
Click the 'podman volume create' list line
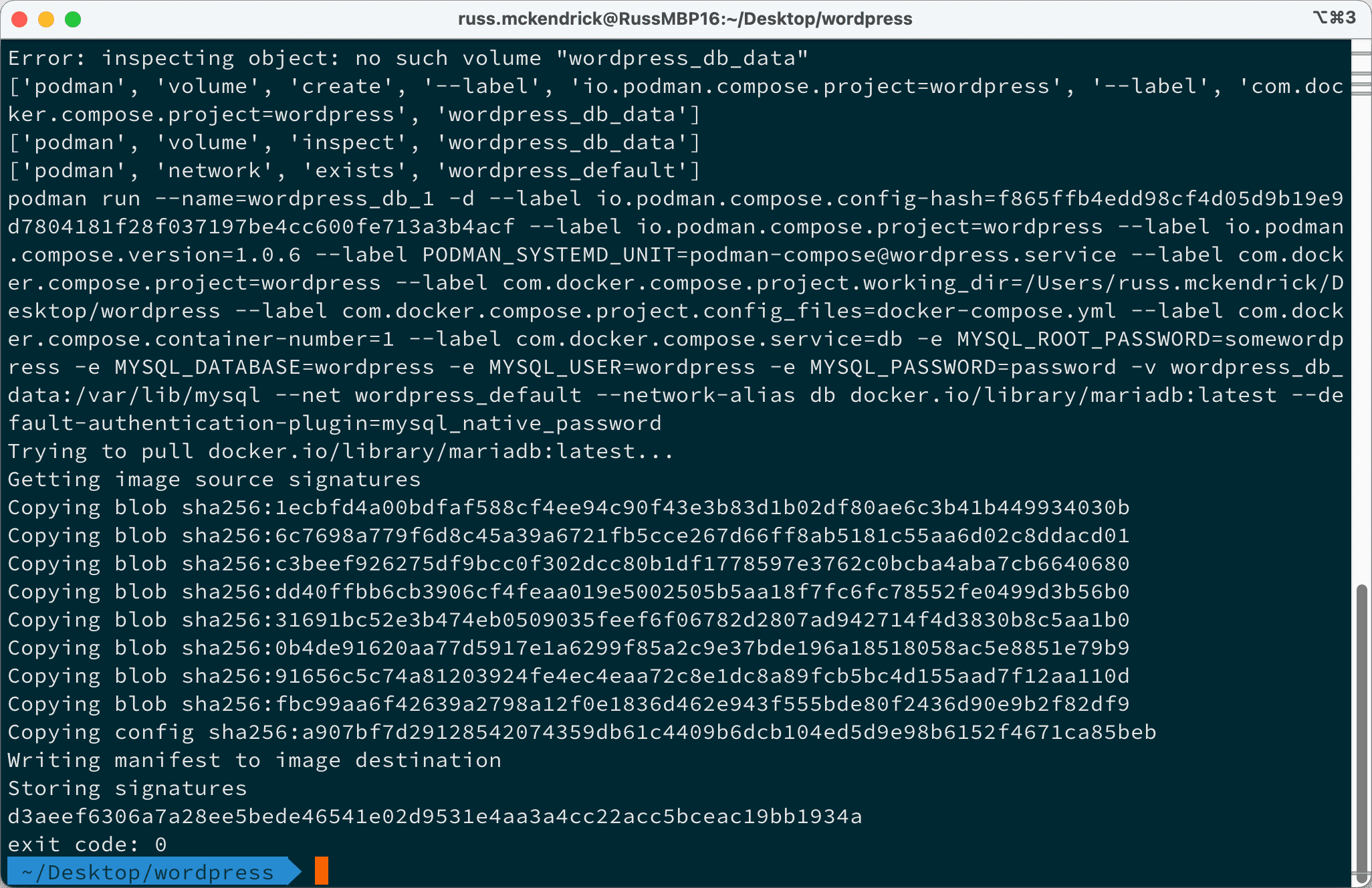[x=676, y=100]
